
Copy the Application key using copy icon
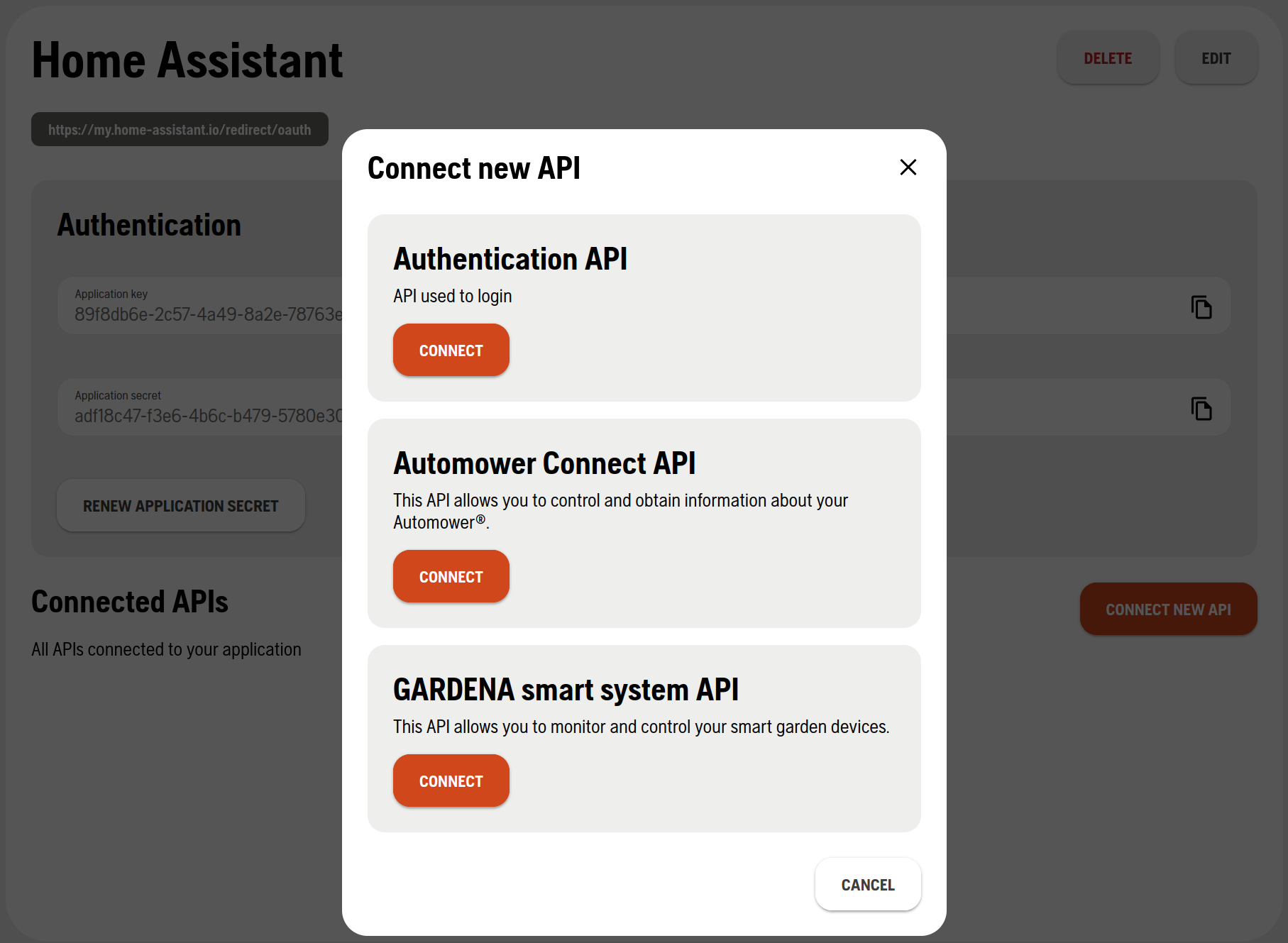coord(1201,306)
